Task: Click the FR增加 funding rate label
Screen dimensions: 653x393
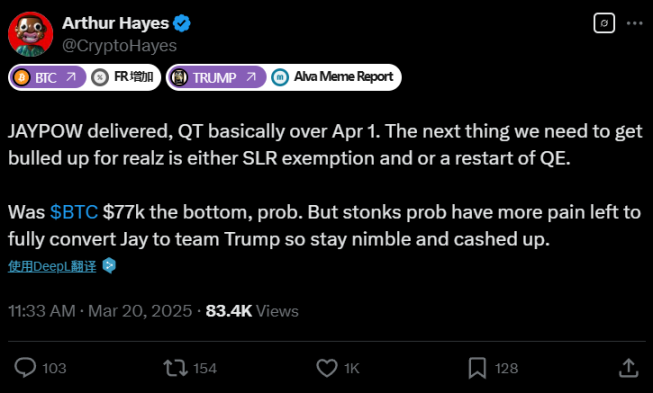Action: pyautogui.click(x=123, y=77)
